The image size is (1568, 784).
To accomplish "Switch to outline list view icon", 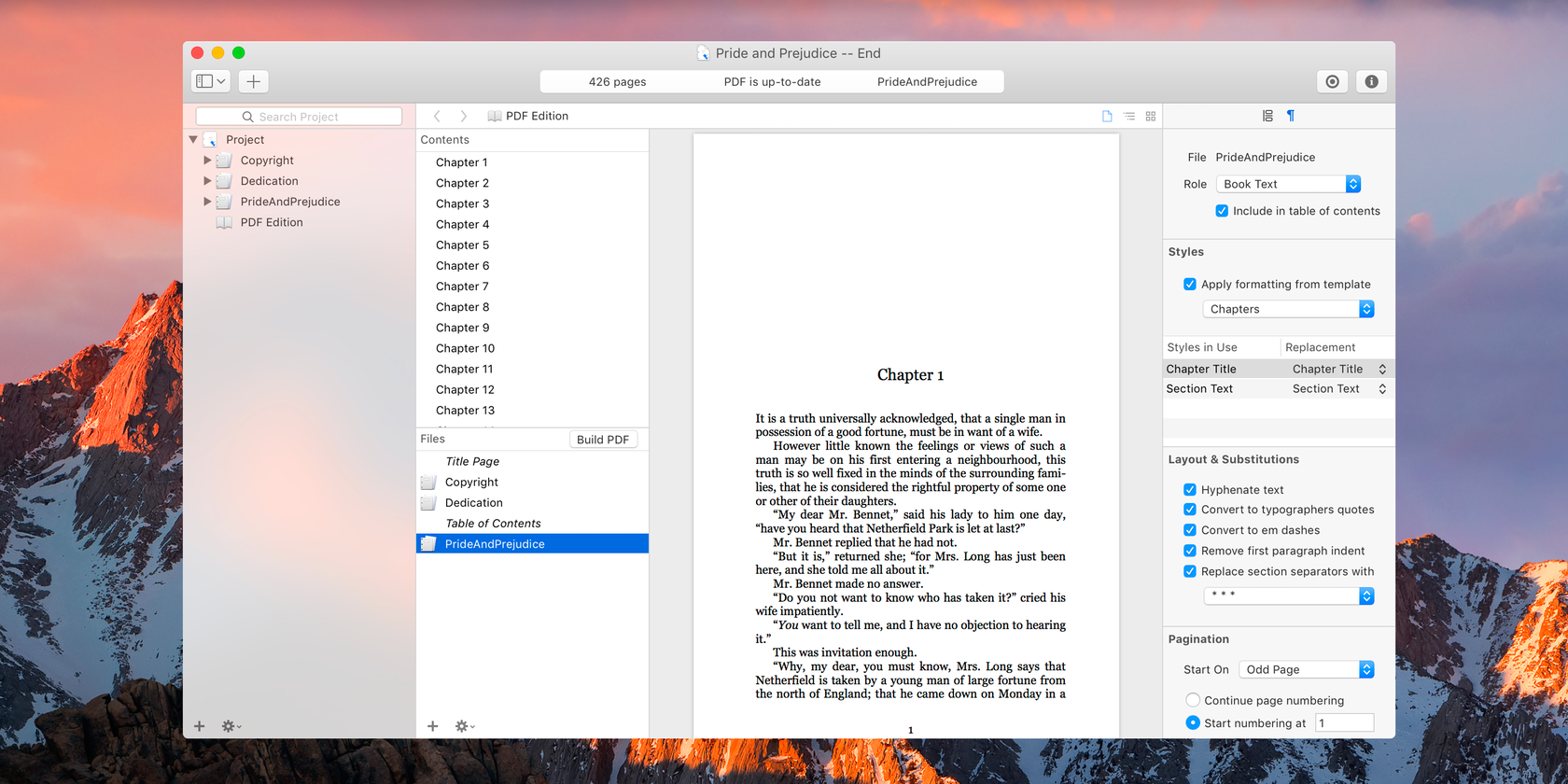I will coord(1129,116).
